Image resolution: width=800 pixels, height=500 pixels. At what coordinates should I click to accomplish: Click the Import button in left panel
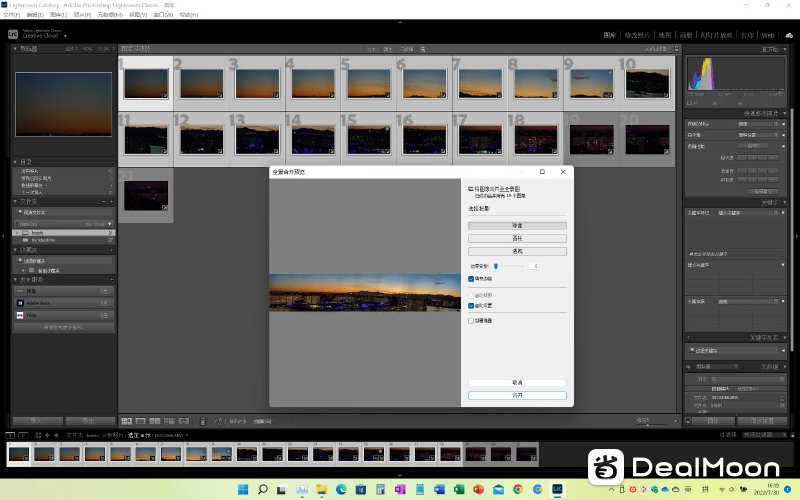point(37,421)
